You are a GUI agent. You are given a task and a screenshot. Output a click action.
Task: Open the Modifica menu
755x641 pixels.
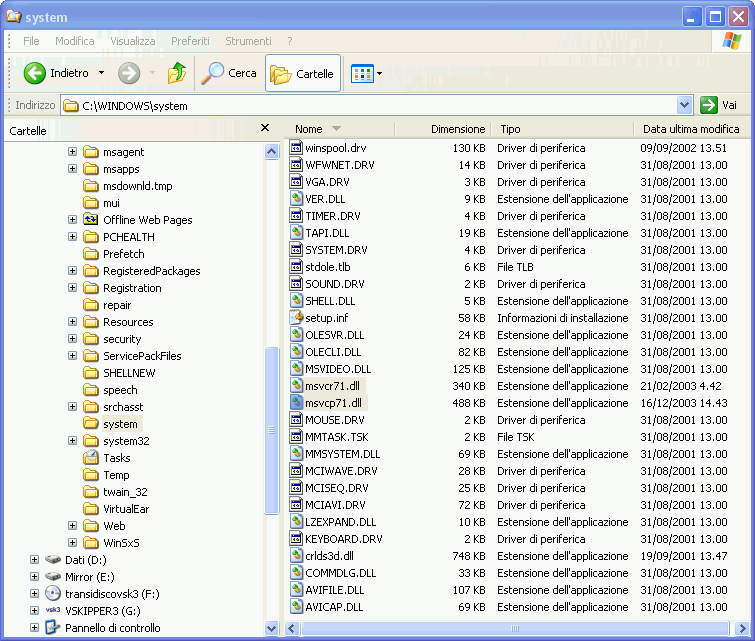pyautogui.click(x=75, y=41)
